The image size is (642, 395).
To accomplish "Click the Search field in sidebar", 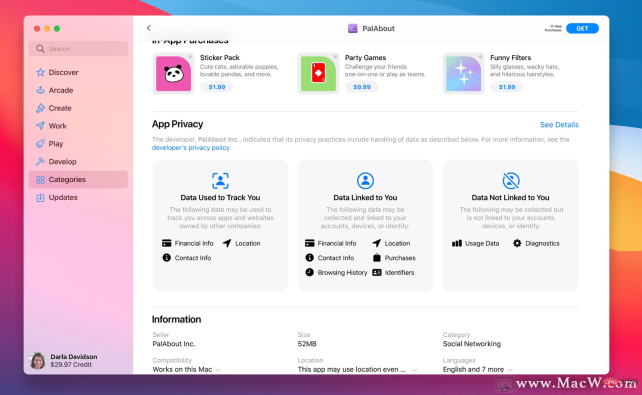I will click(x=78, y=49).
